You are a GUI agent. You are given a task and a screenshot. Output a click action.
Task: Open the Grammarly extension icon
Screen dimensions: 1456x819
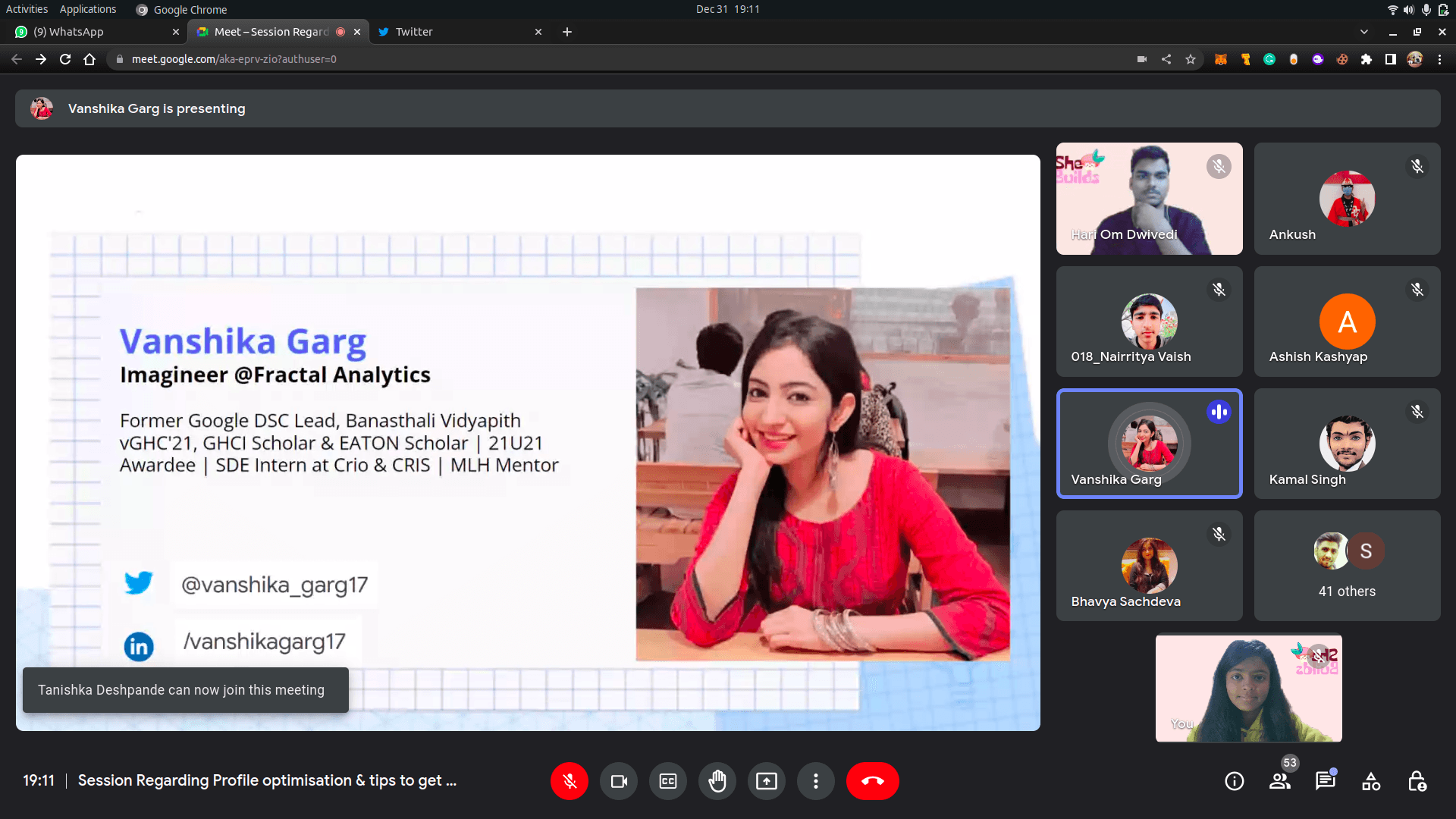coord(1269,59)
